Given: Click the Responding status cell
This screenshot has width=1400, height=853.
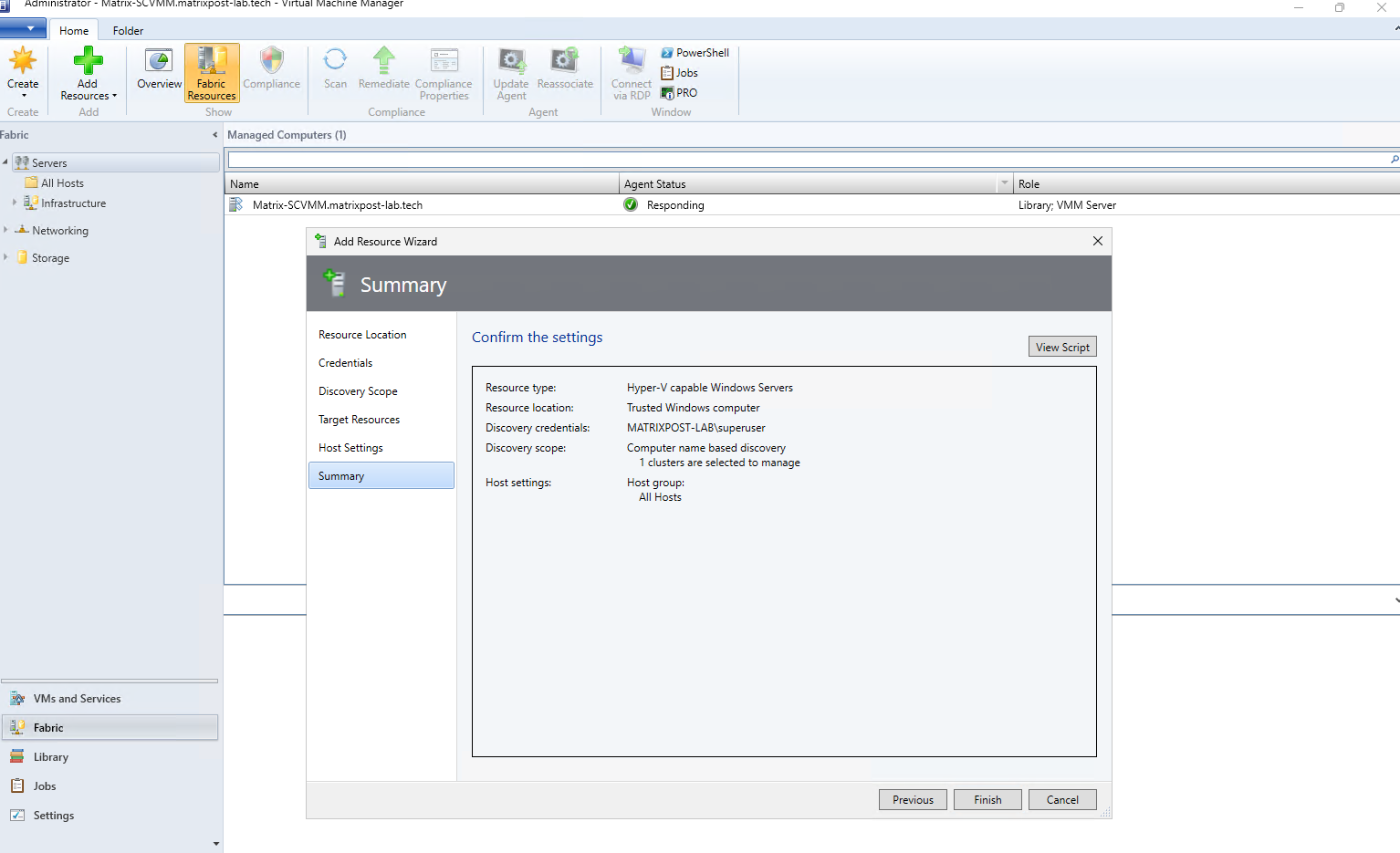Looking at the screenshot, I should click(x=674, y=205).
